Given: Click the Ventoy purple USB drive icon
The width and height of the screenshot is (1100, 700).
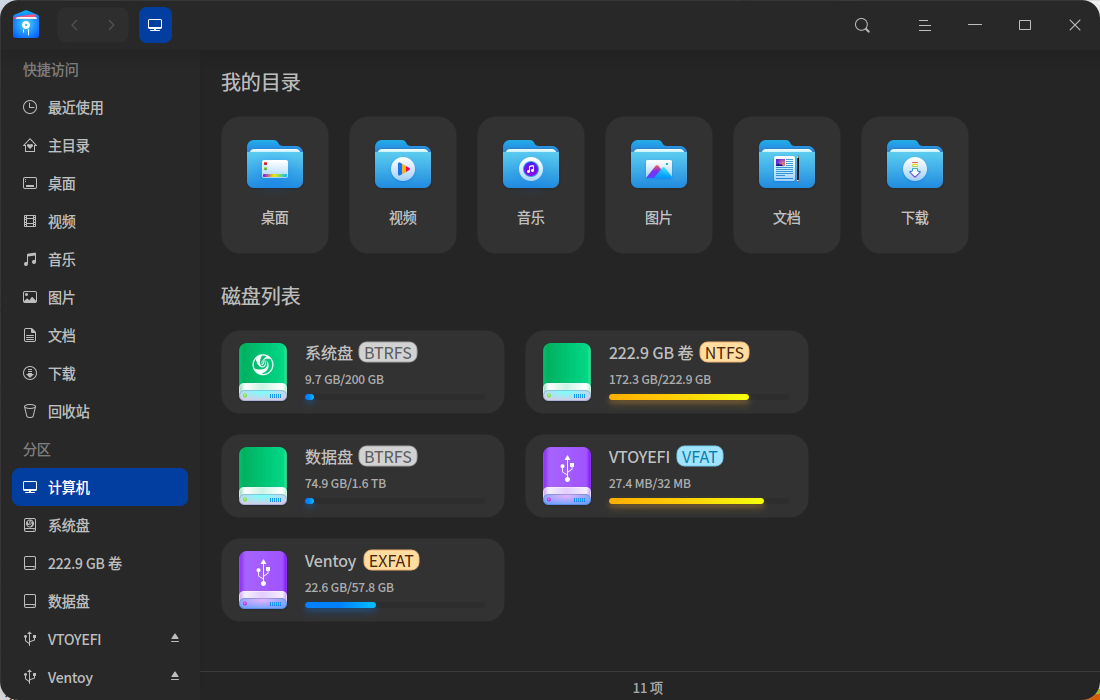Looking at the screenshot, I should 263,579.
